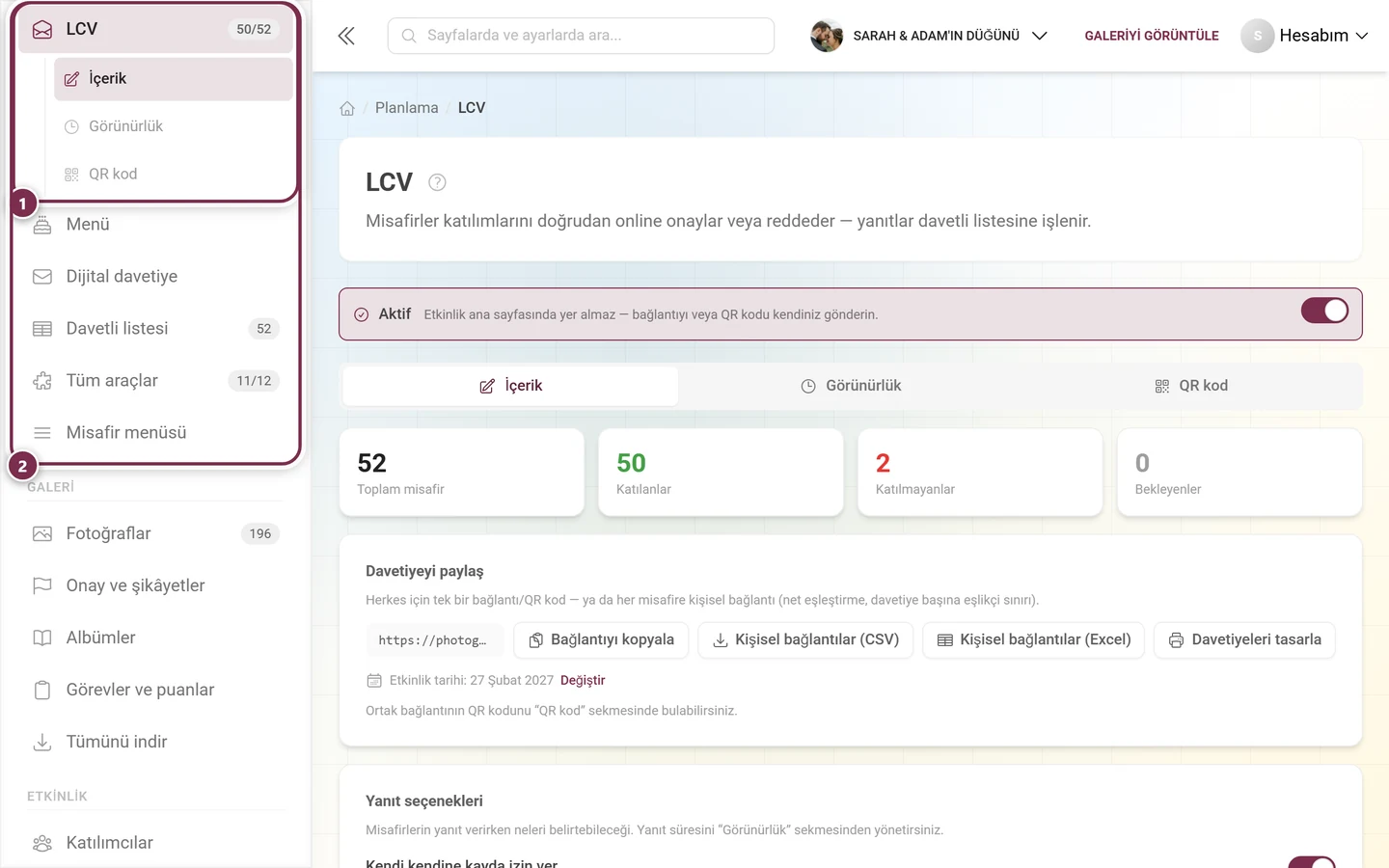Screen dimensions: 1389x868
Task: Click GALERİYİ GÖRÜNTÜLE link
Action: (1152, 36)
